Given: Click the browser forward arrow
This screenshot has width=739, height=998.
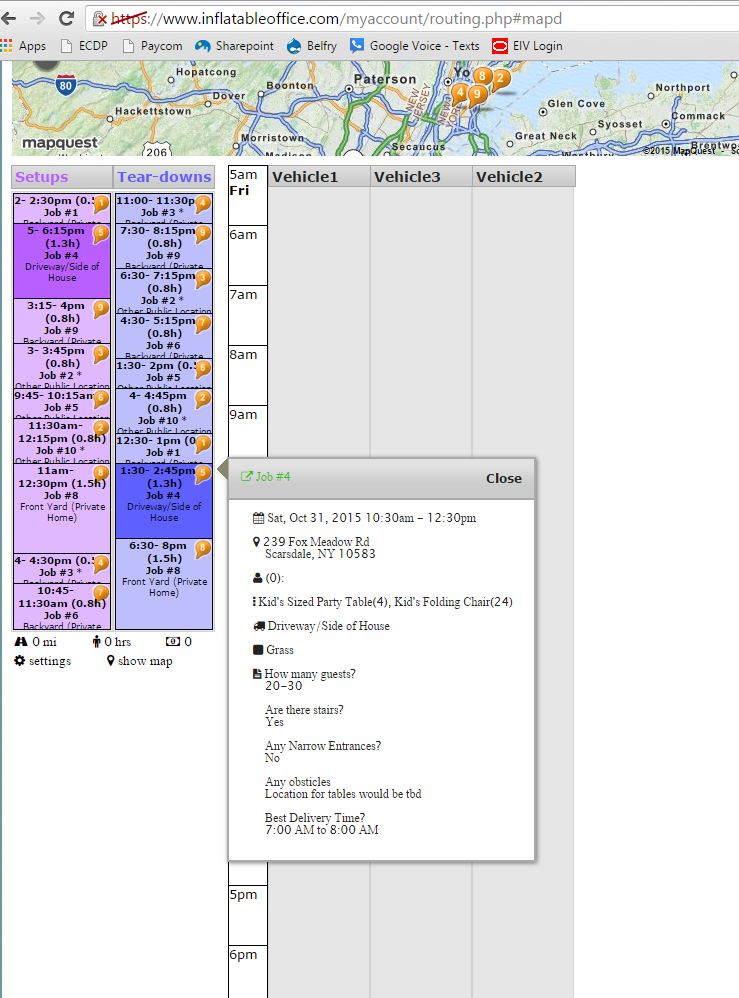Looking at the screenshot, I should click(x=37, y=18).
